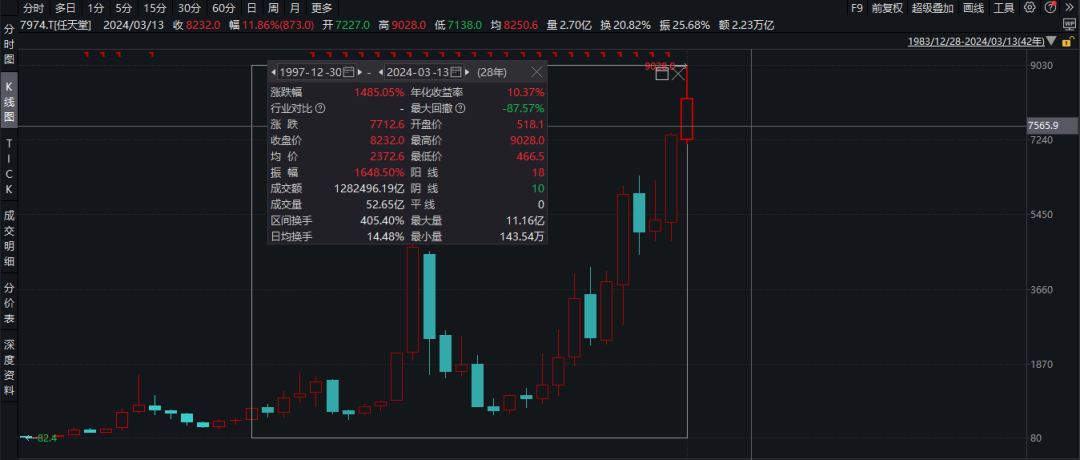Open the 成交明细 side tab
The height and width of the screenshot is (460, 1080).
[x=9, y=238]
